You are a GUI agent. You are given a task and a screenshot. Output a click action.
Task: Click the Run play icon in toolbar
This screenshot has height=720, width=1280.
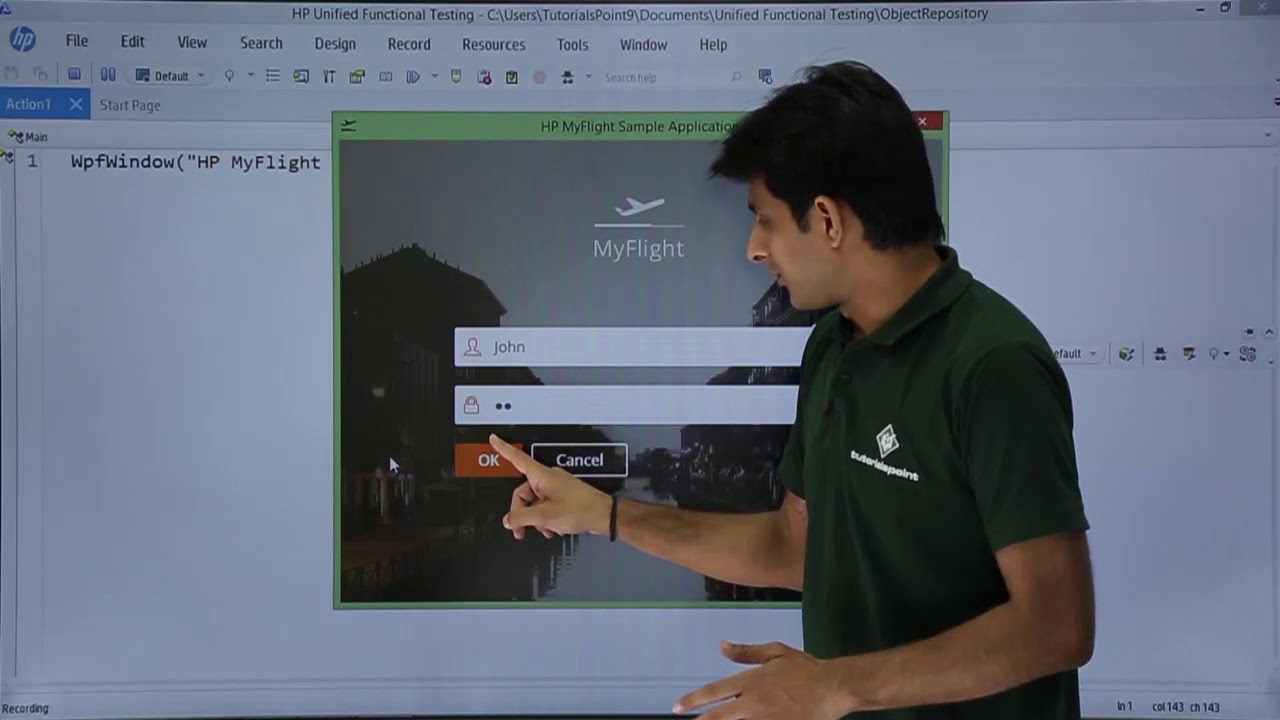click(413, 76)
